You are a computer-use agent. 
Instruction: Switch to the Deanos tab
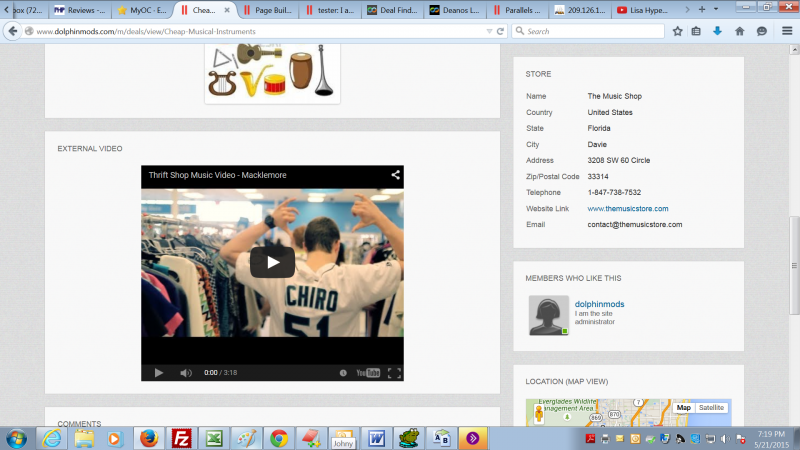click(456, 10)
